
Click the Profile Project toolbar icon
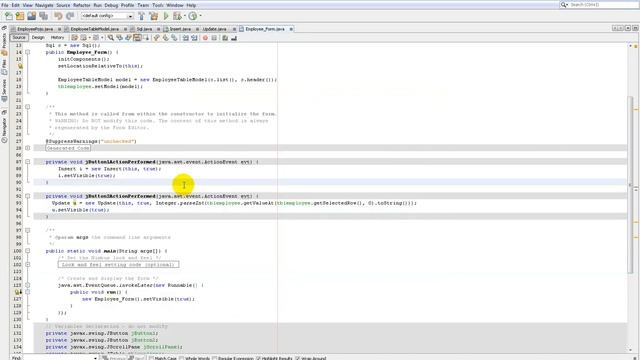pyautogui.click(x=193, y=16)
